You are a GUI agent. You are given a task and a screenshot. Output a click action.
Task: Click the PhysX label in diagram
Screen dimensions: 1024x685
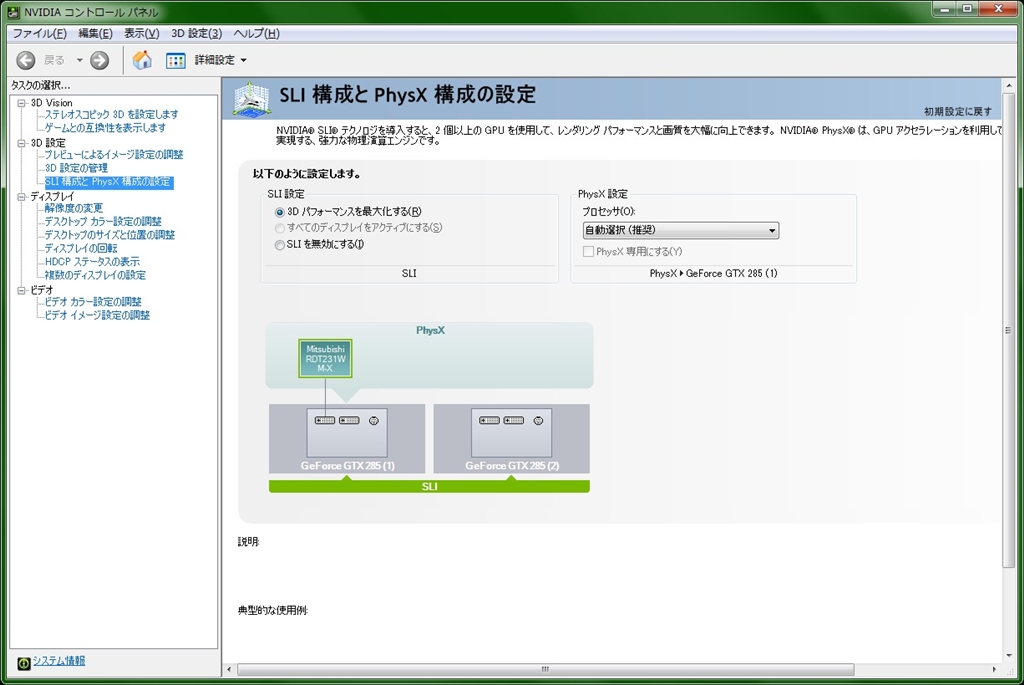(430, 330)
